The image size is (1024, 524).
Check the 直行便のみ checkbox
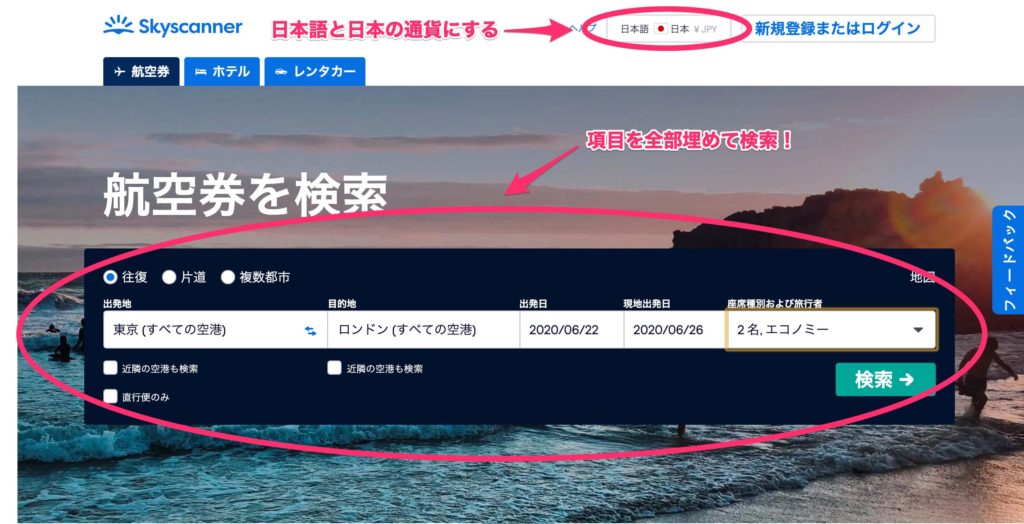pos(110,396)
